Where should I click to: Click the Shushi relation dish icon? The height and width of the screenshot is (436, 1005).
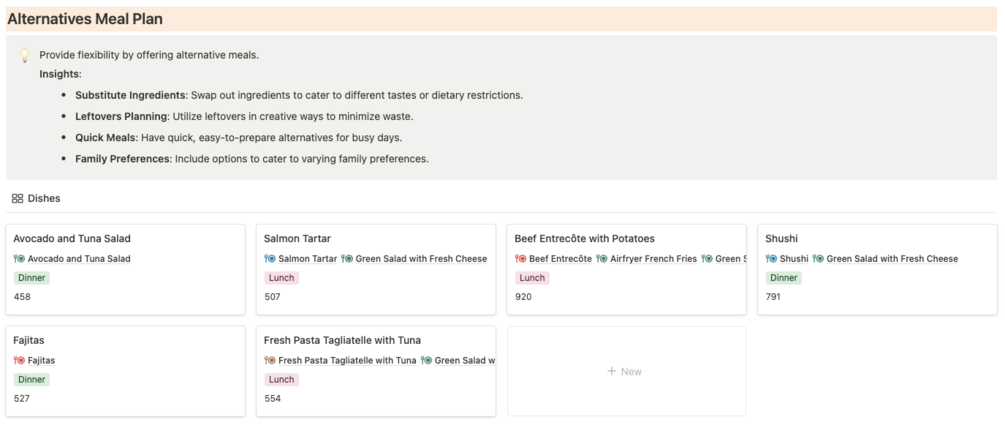click(772, 259)
